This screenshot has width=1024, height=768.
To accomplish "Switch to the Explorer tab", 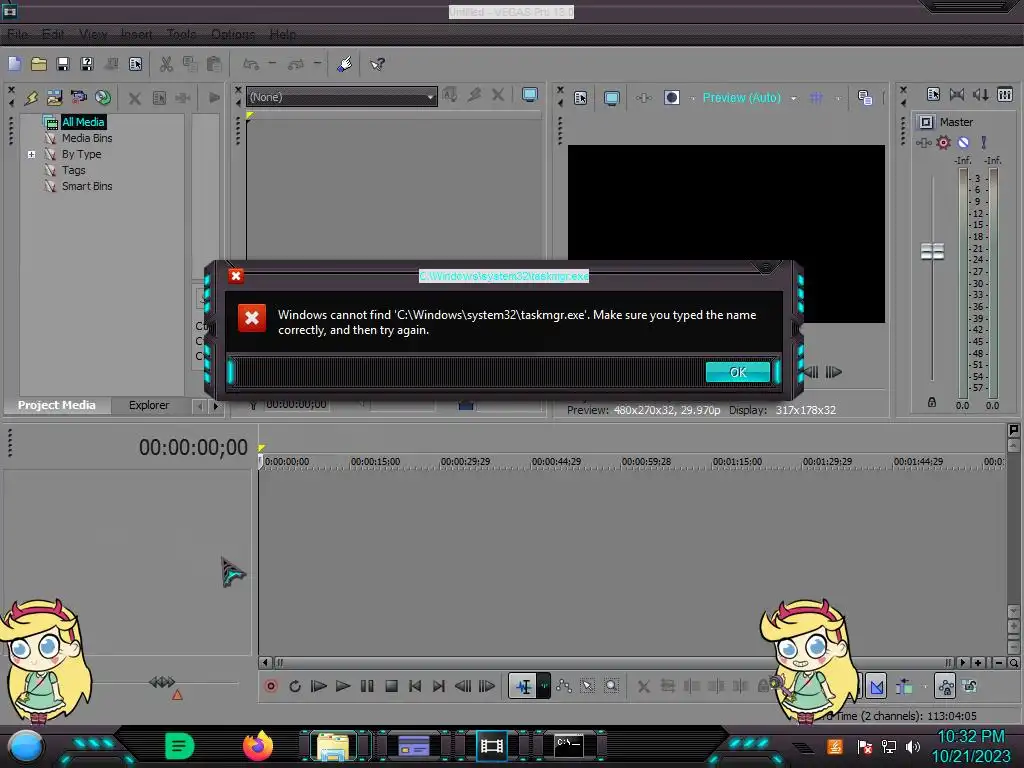I will pos(148,405).
